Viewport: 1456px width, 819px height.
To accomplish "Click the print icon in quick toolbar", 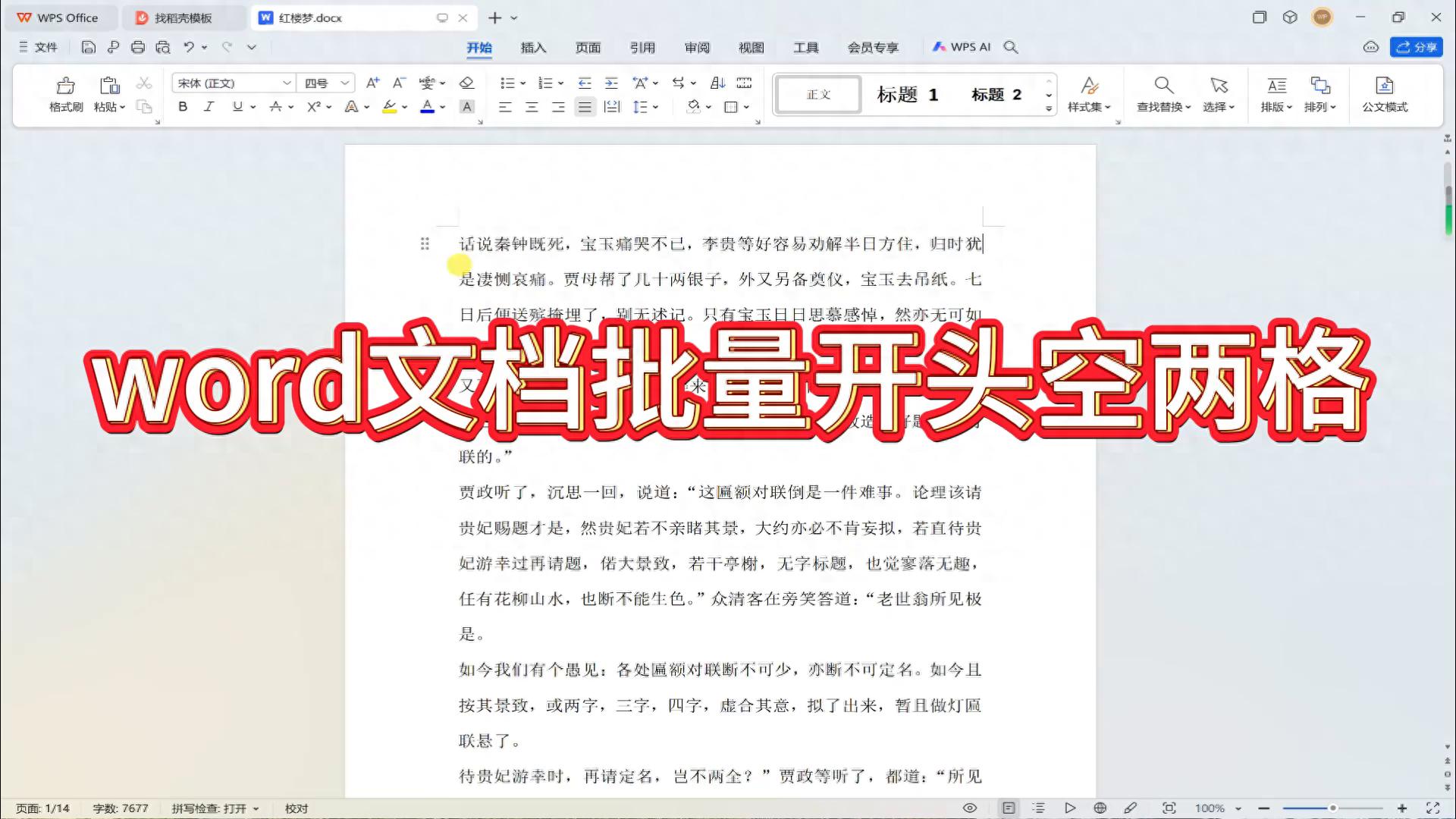I will 137,47.
